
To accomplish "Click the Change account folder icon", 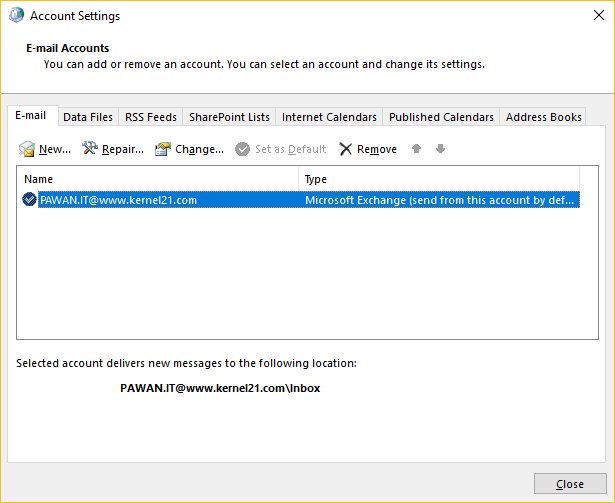I will coord(163,149).
